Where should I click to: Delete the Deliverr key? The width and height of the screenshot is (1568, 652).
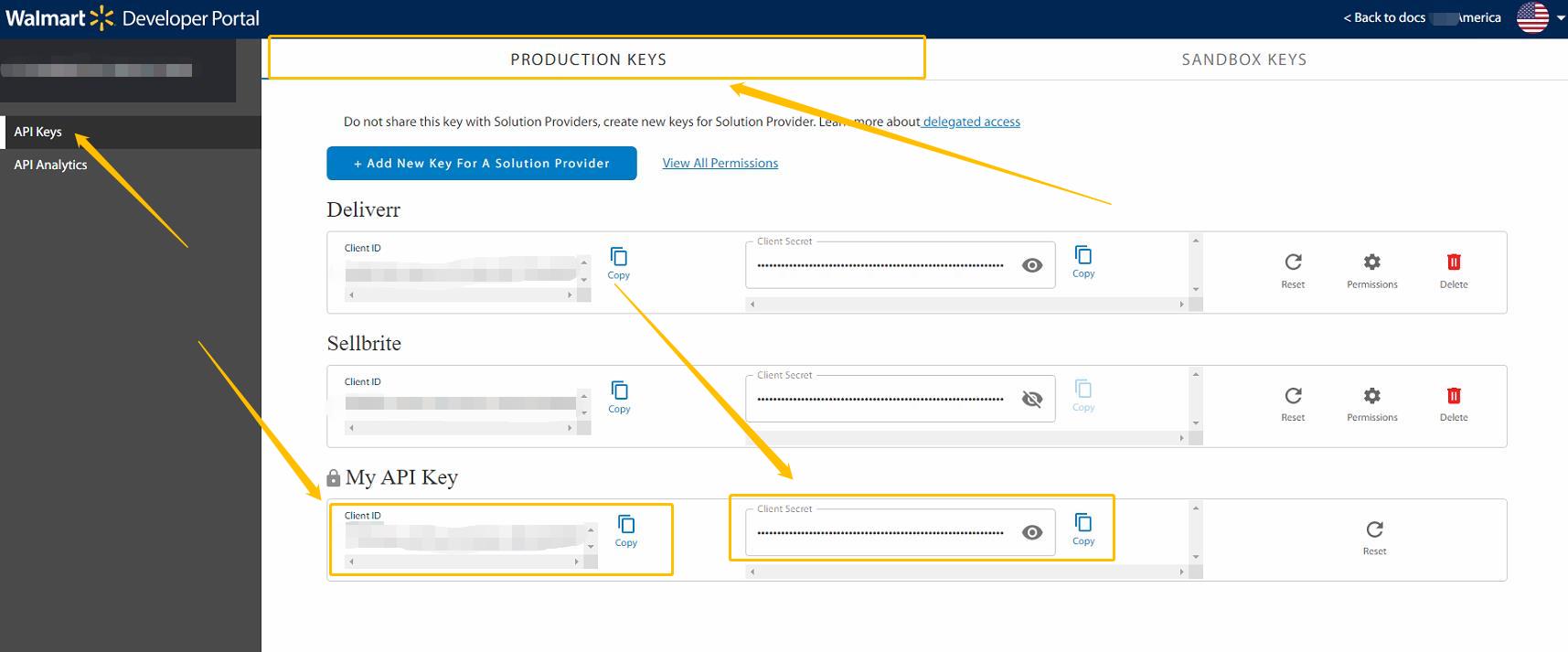tap(1454, 271)
